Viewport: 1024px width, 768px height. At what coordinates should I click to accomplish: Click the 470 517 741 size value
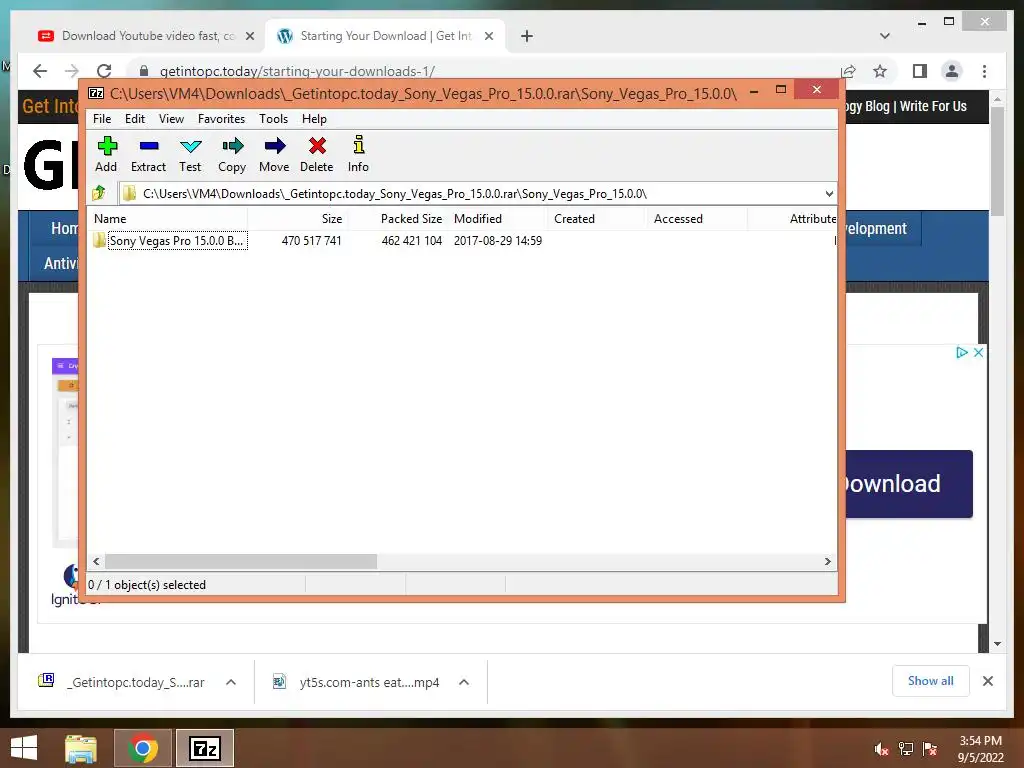(x=312, y=240)
